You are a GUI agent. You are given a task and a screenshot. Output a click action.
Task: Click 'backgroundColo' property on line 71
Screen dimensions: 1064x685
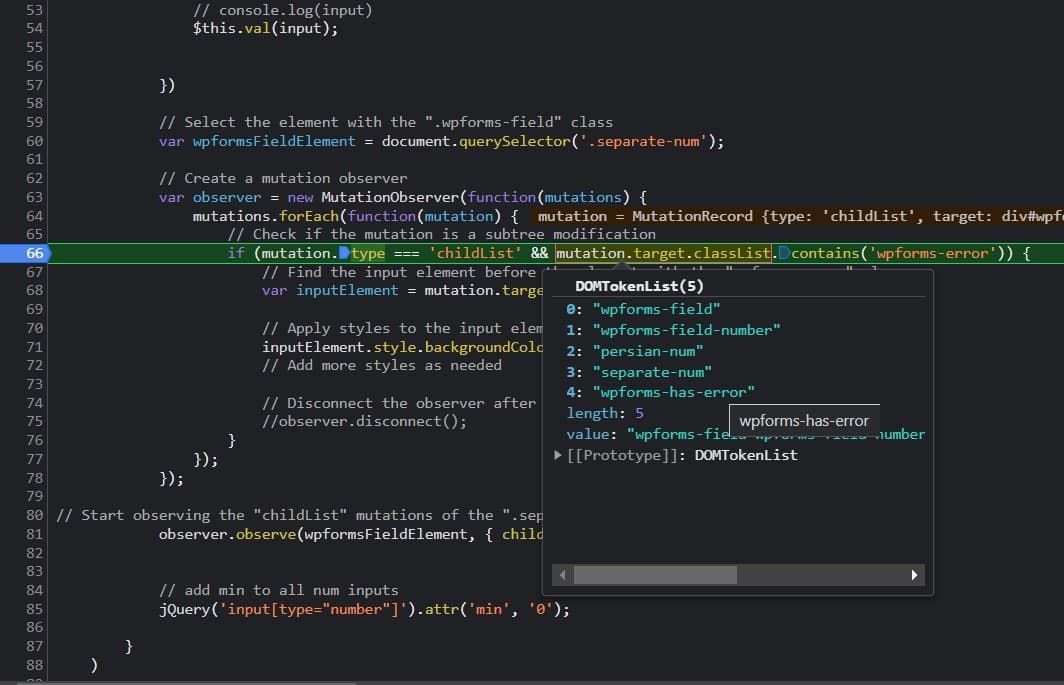[x=483, y=347]
